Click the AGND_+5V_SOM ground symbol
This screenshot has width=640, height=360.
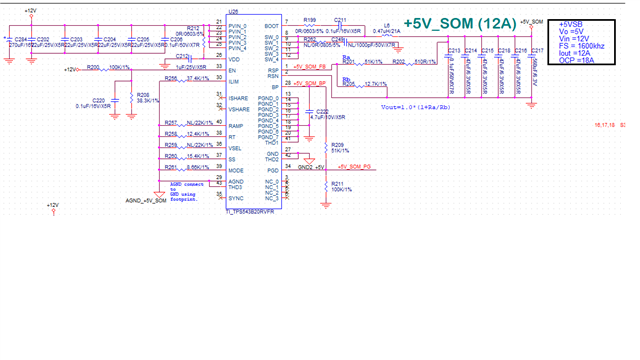coord(159,195)
